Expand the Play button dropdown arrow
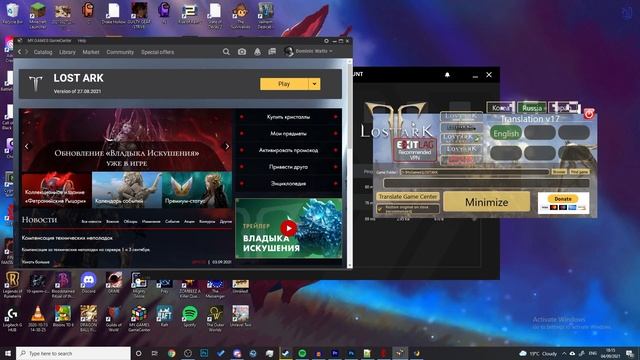This screenshot has width=640, height=360. (x=314, y=84)
